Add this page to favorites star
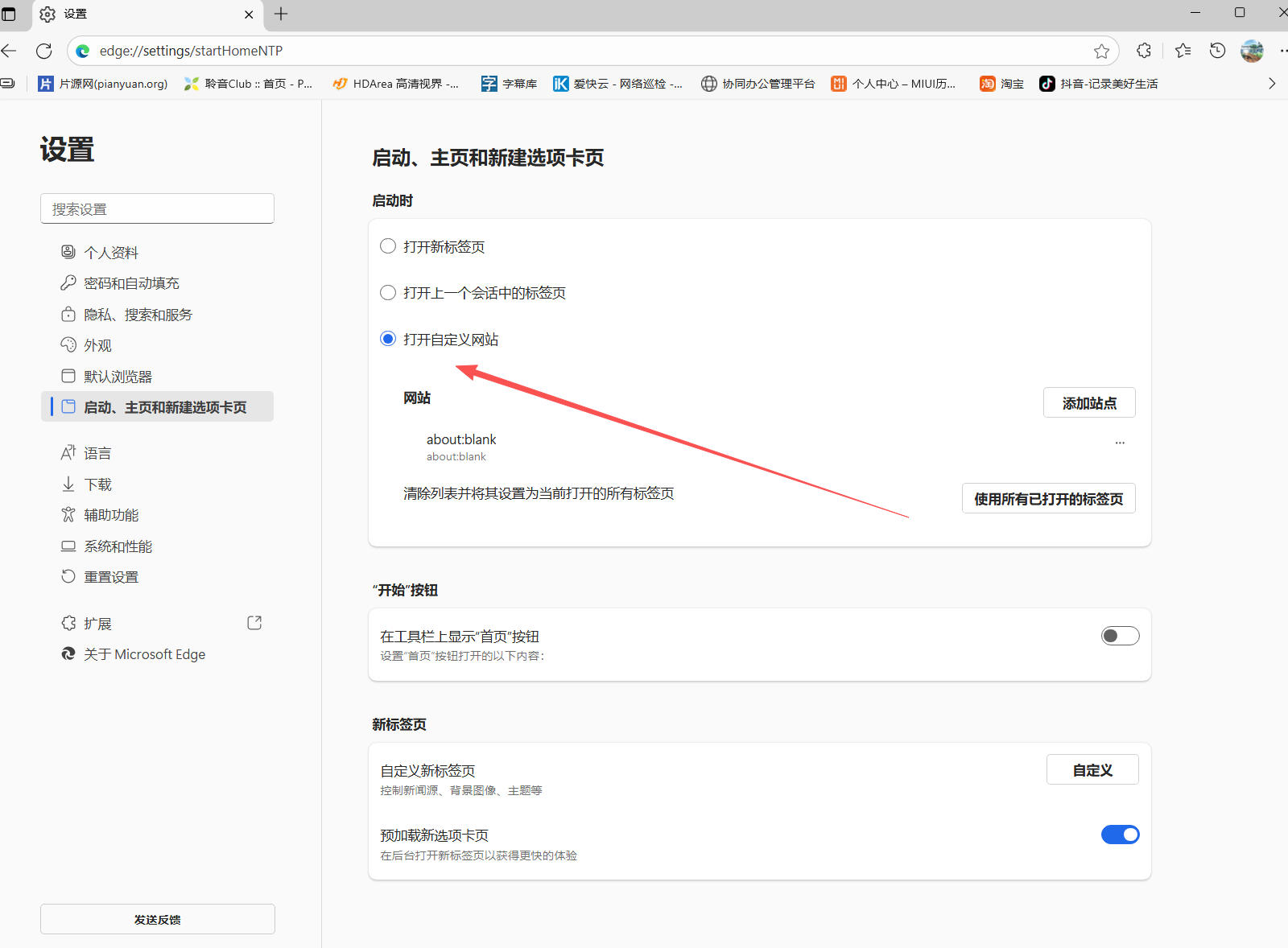 pos(1101,52)
